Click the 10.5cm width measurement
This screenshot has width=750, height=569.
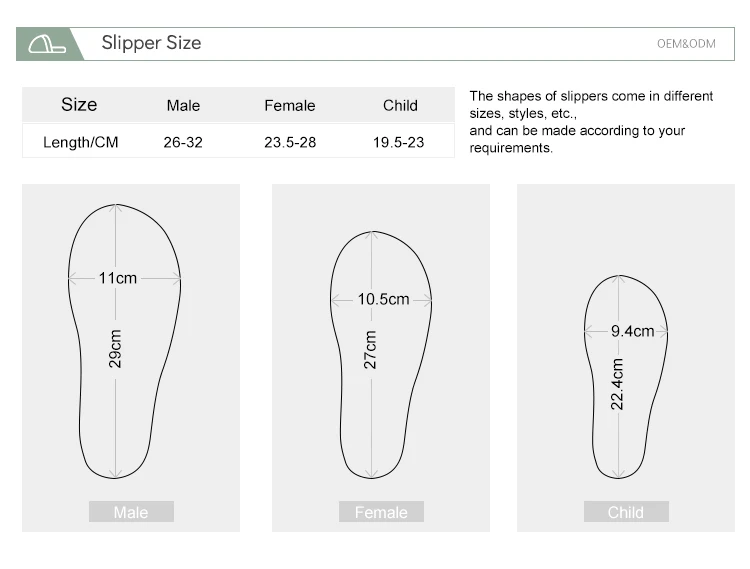click(x=383, y=299)
